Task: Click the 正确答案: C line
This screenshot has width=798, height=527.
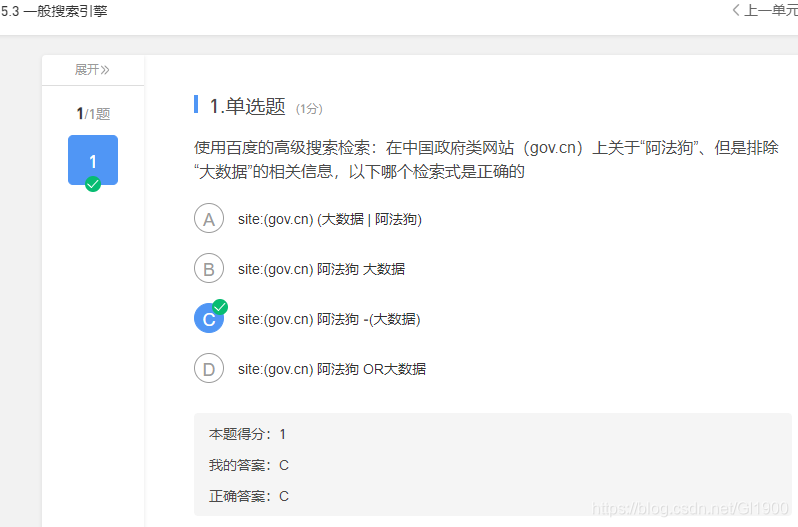Action: point(249,496)
